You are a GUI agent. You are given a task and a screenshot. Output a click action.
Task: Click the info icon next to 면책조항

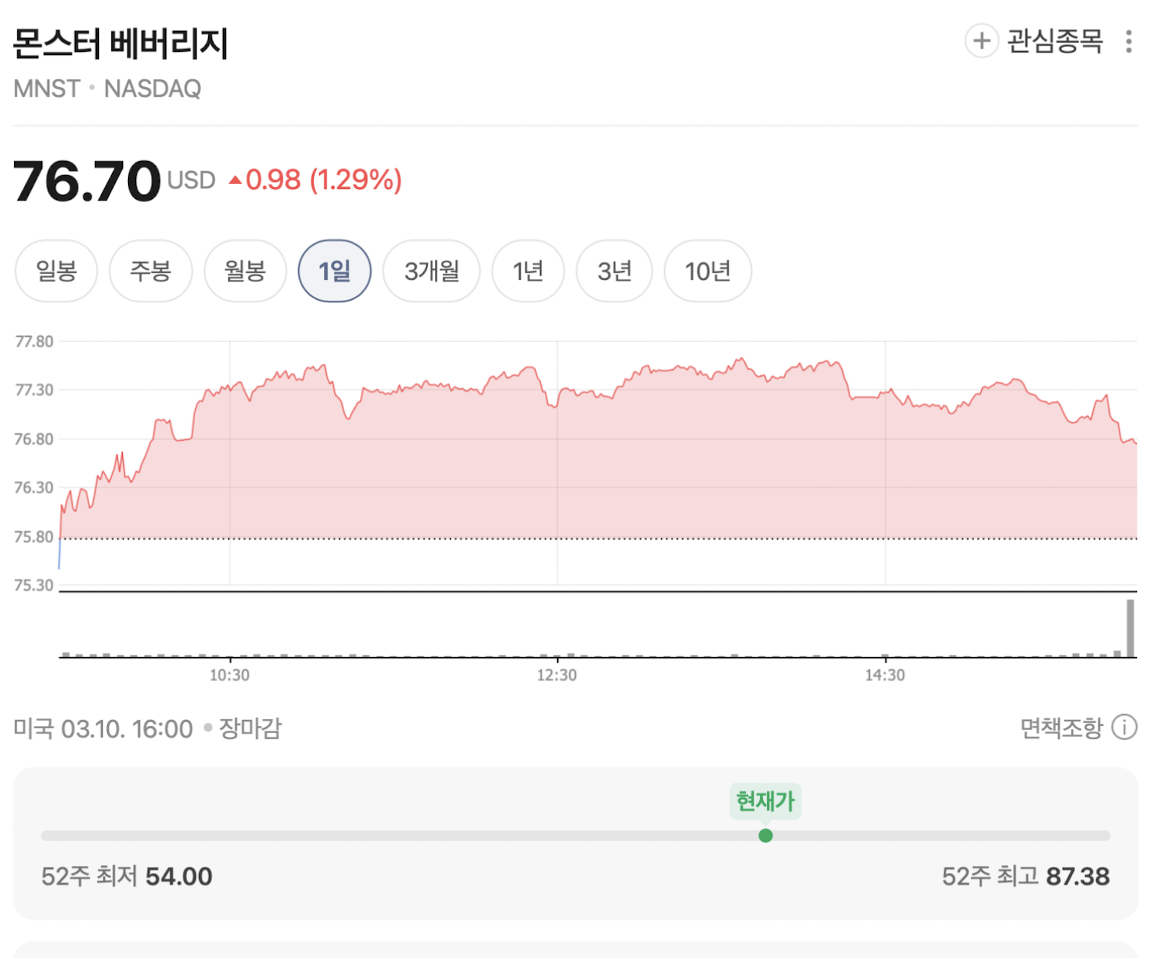coord(1125,728)
